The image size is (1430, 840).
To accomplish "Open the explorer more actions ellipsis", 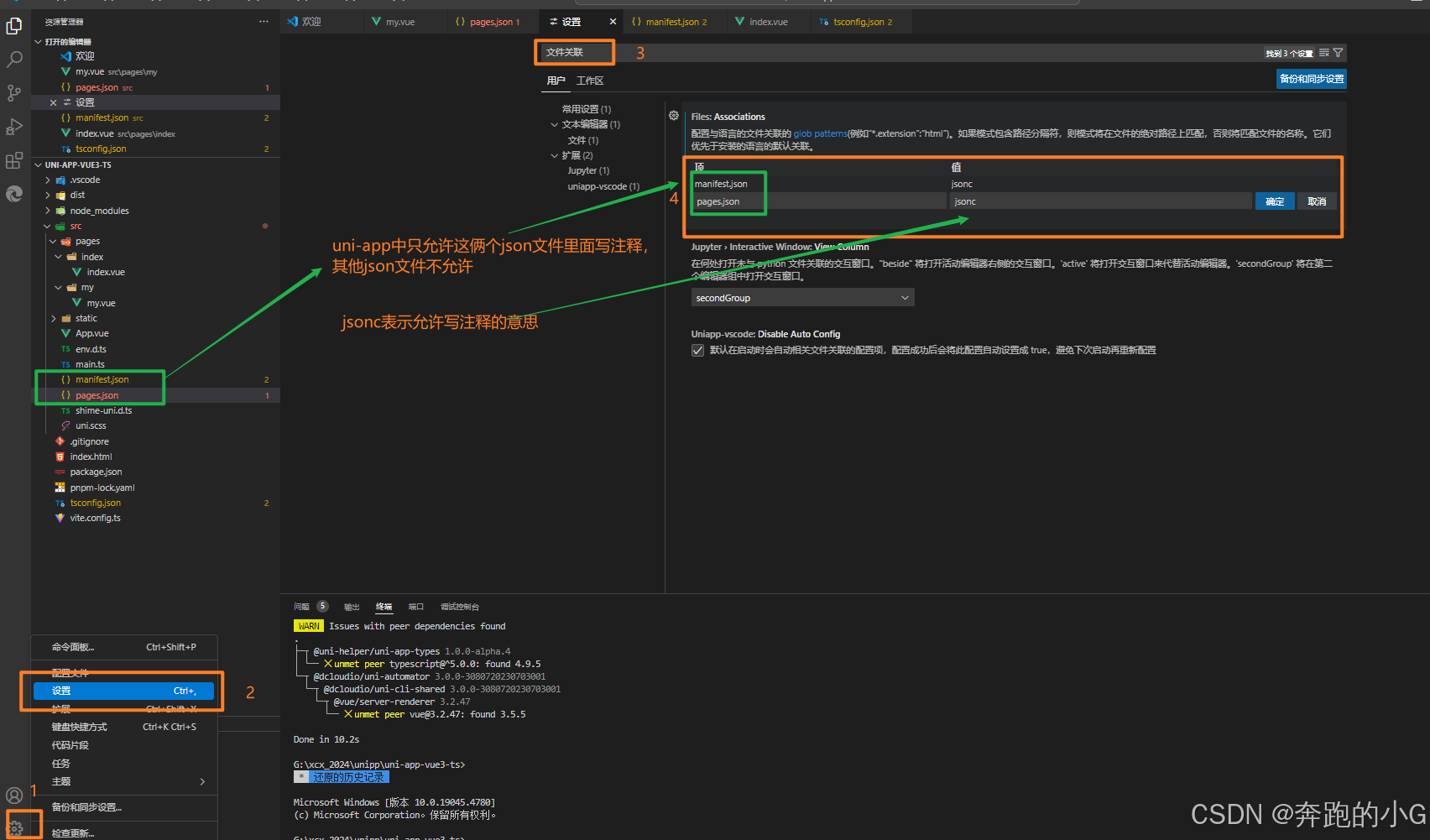I will tap(264, 22).
